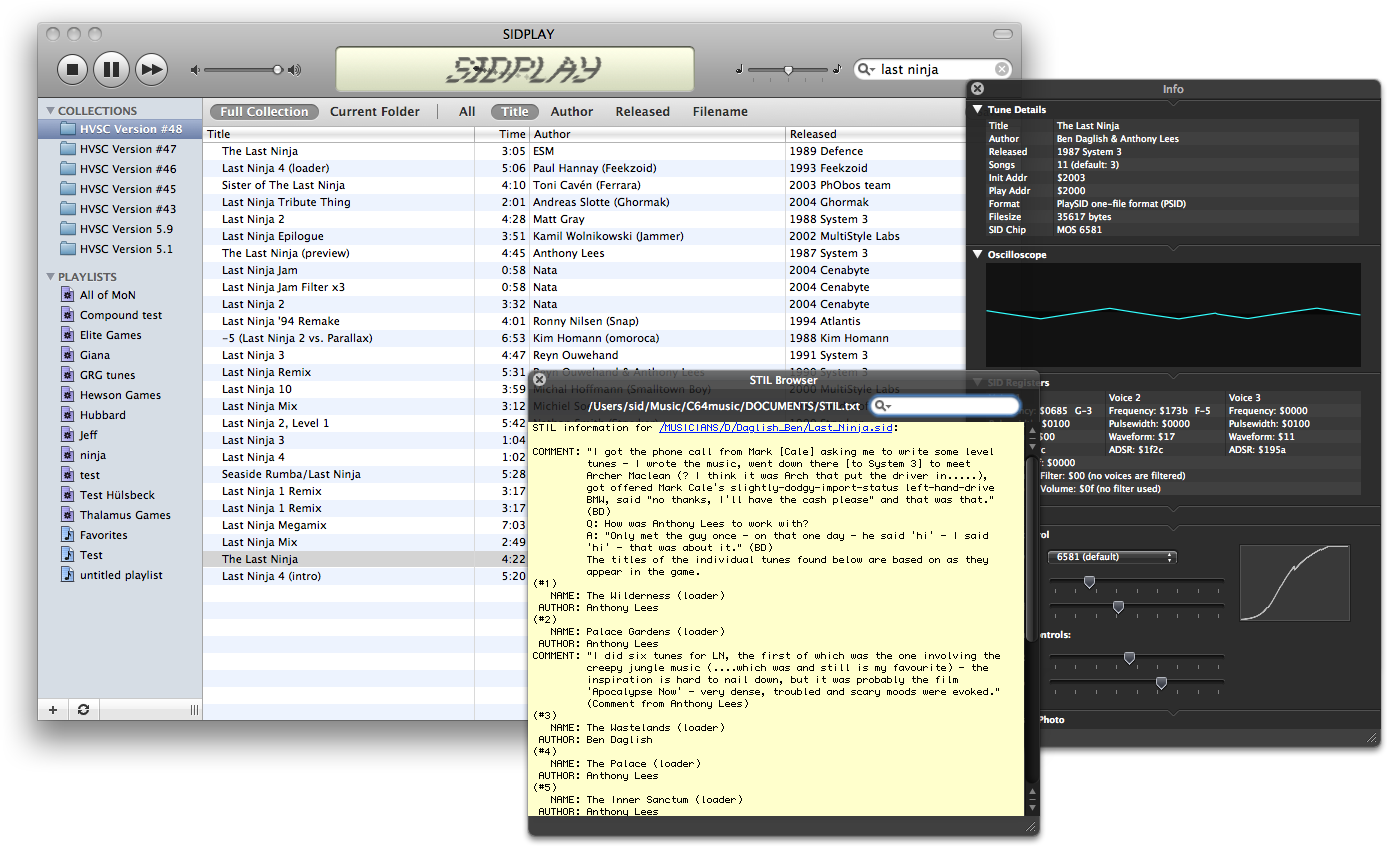Screen dimensions: 1387x846
Task: Filter search by All fields
Action: pyautogui.click(x=467, y=112)
